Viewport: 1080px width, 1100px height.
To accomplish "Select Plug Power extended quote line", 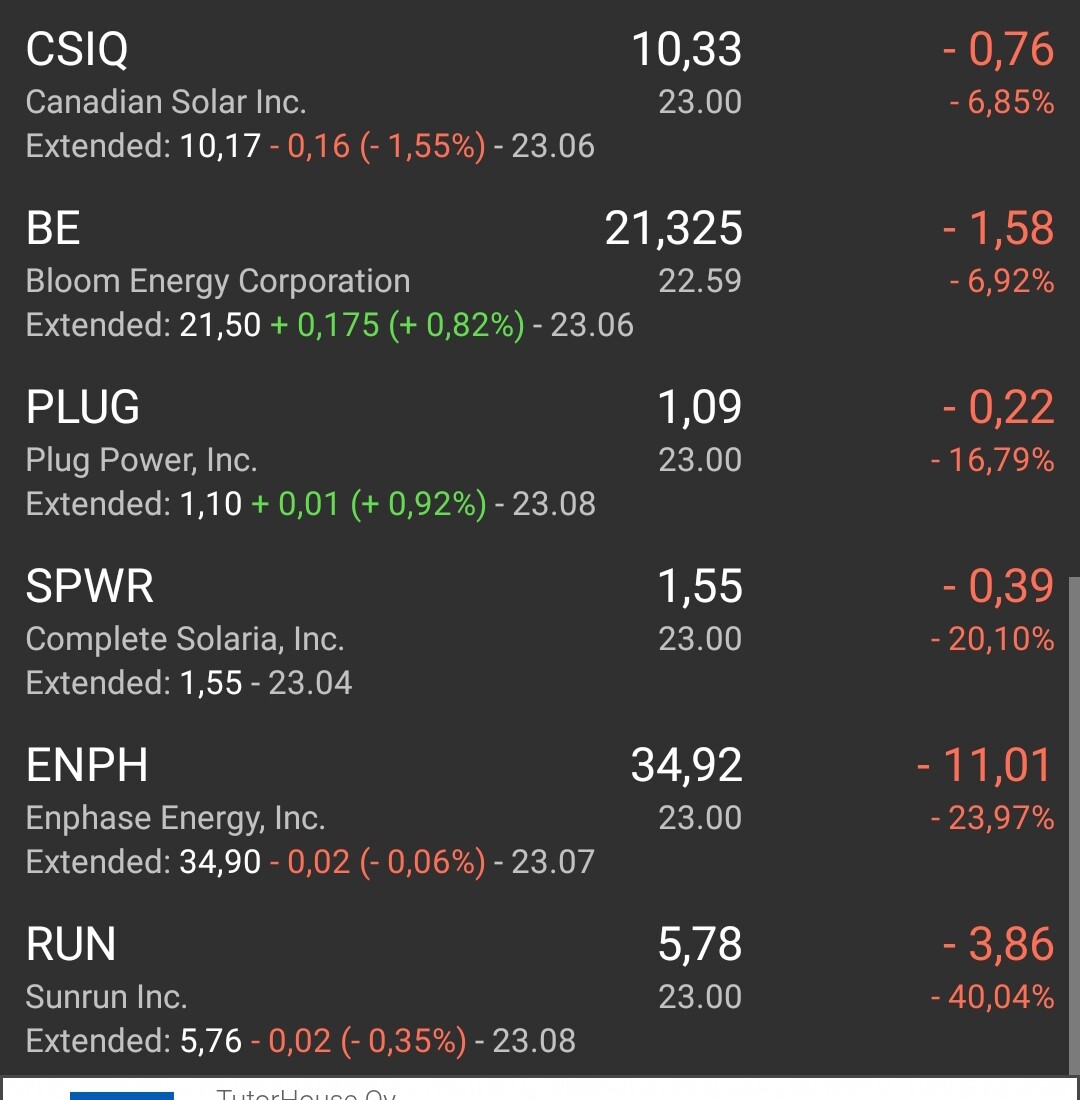I will (310, 504).
